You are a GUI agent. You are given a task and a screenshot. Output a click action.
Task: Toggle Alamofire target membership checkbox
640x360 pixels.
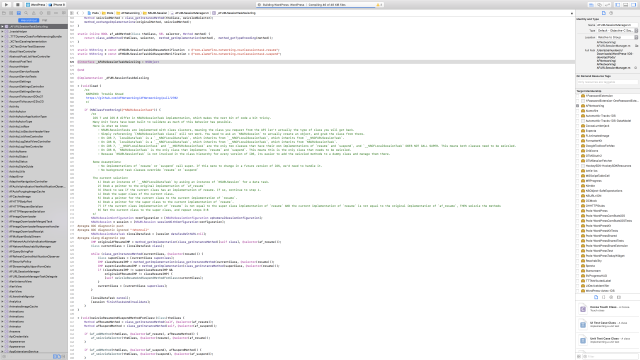(578, 111)
